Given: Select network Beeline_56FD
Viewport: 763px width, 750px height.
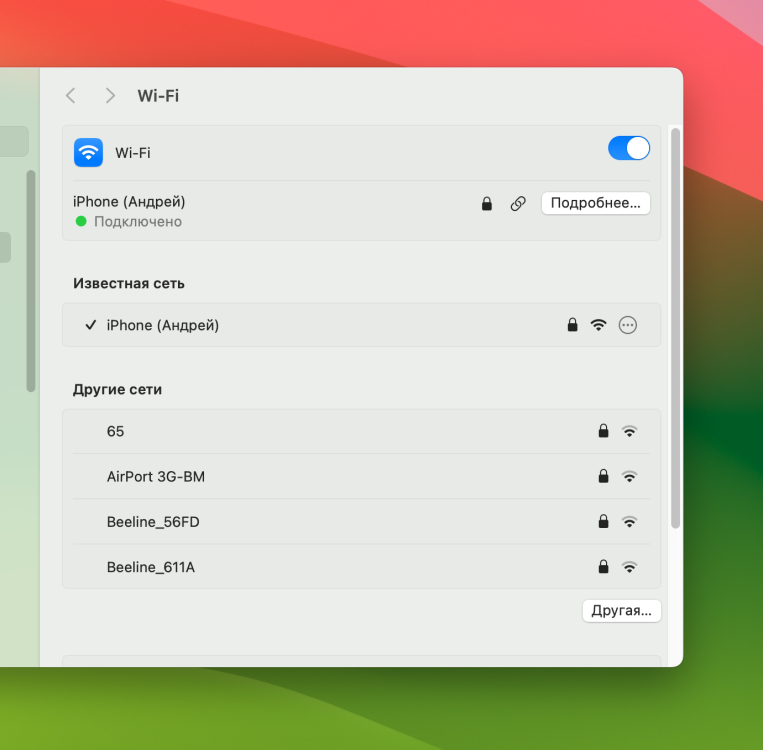Looking at the screenshot, I should point(361,522).
